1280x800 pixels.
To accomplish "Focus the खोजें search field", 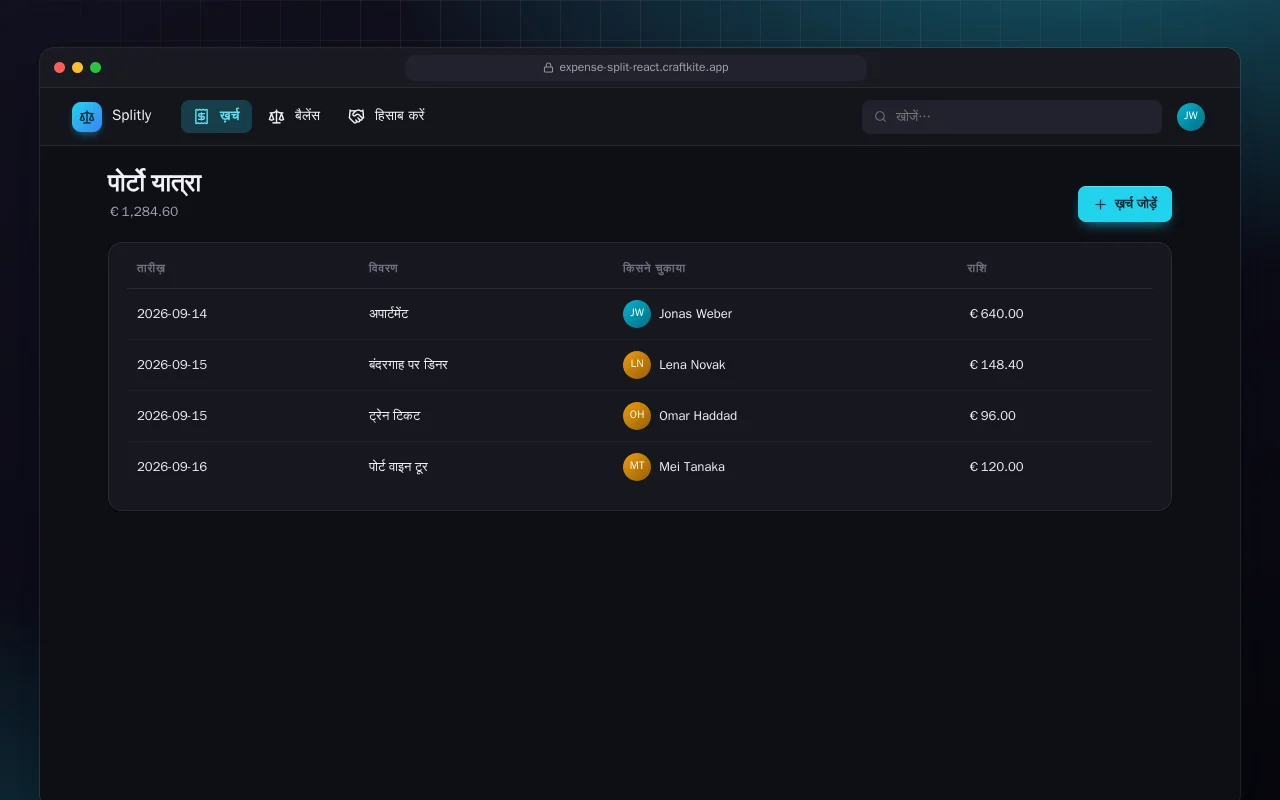I will [1012, 116].
